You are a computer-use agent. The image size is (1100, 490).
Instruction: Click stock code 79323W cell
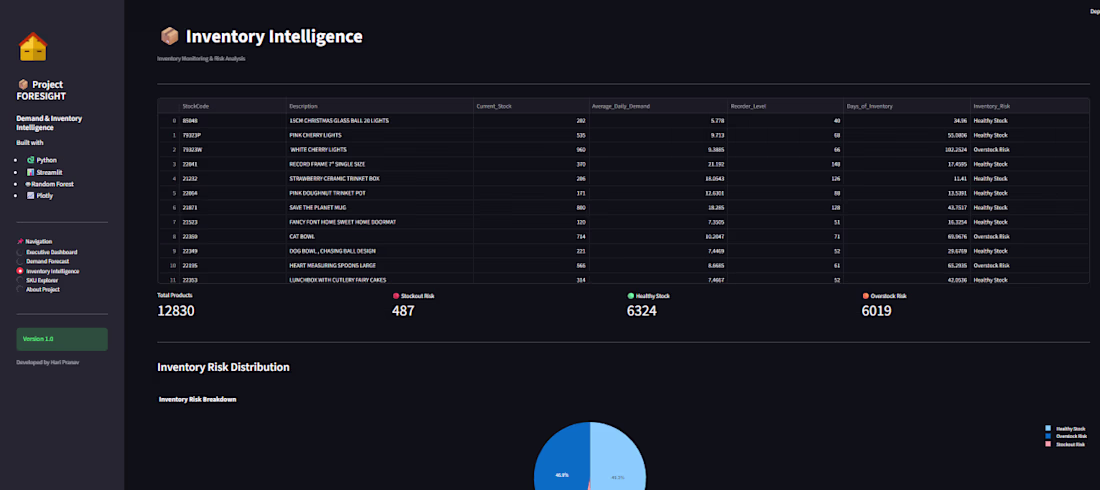[232, 150]
